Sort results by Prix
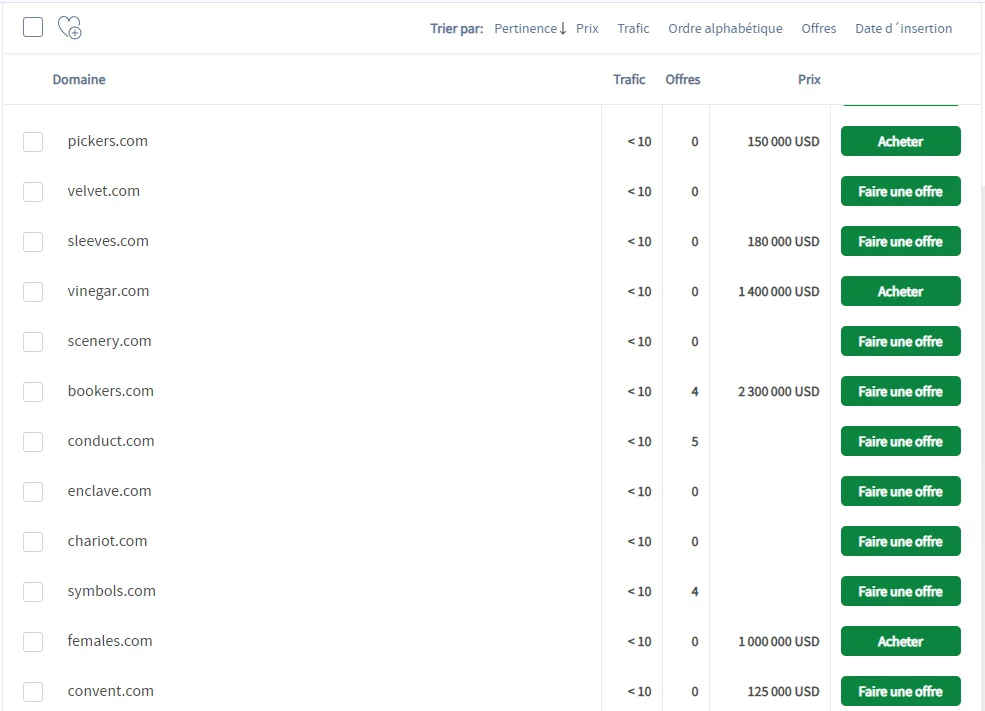Screen dimensions: 985x711 pyautogui.click(x=587, y=29)
